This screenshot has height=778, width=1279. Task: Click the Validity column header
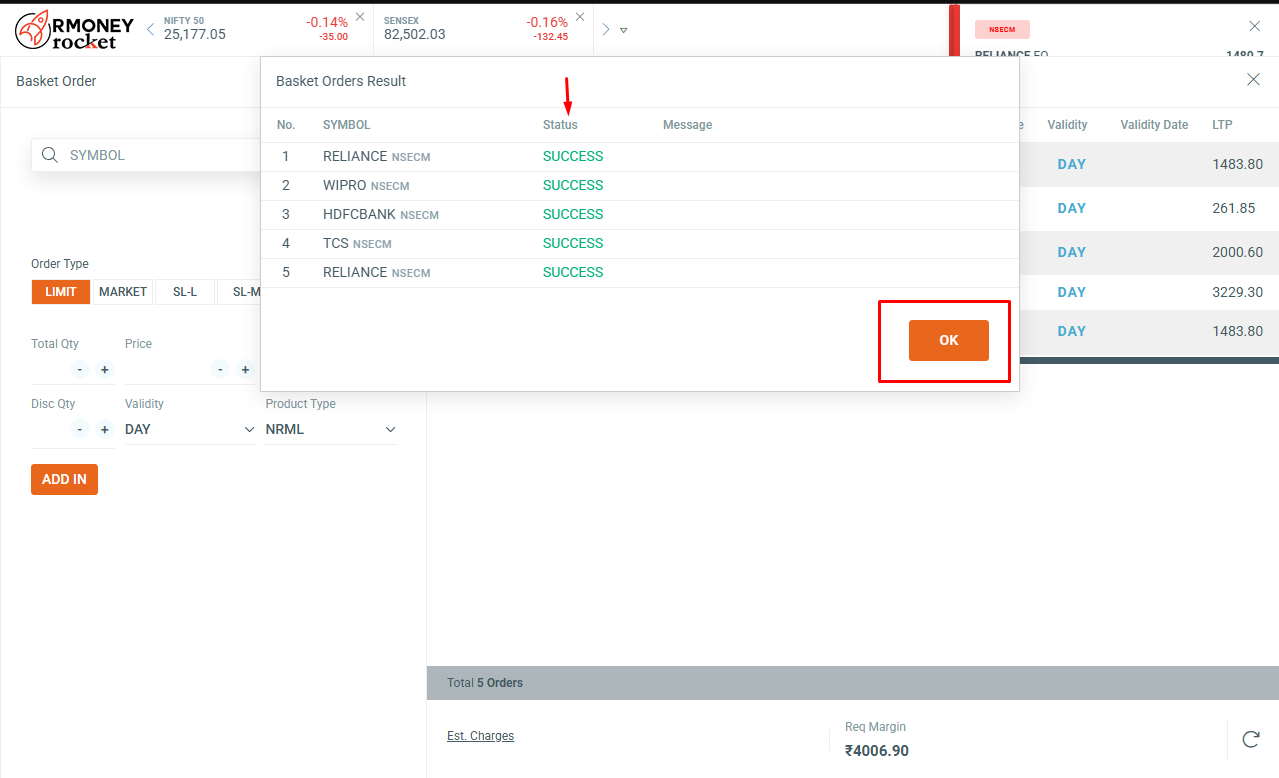1067,125
